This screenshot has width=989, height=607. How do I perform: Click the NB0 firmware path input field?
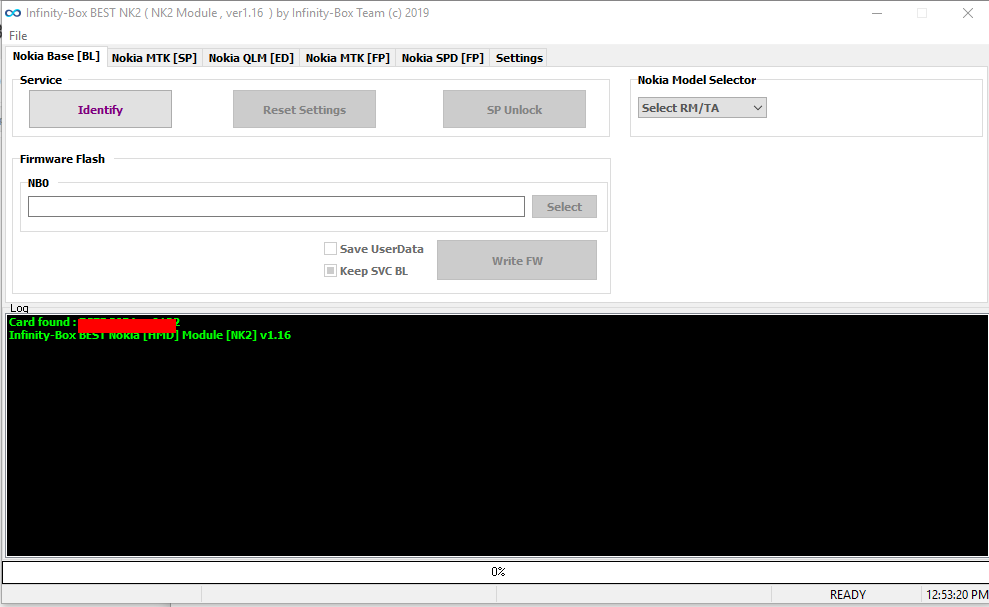[276, 206]
